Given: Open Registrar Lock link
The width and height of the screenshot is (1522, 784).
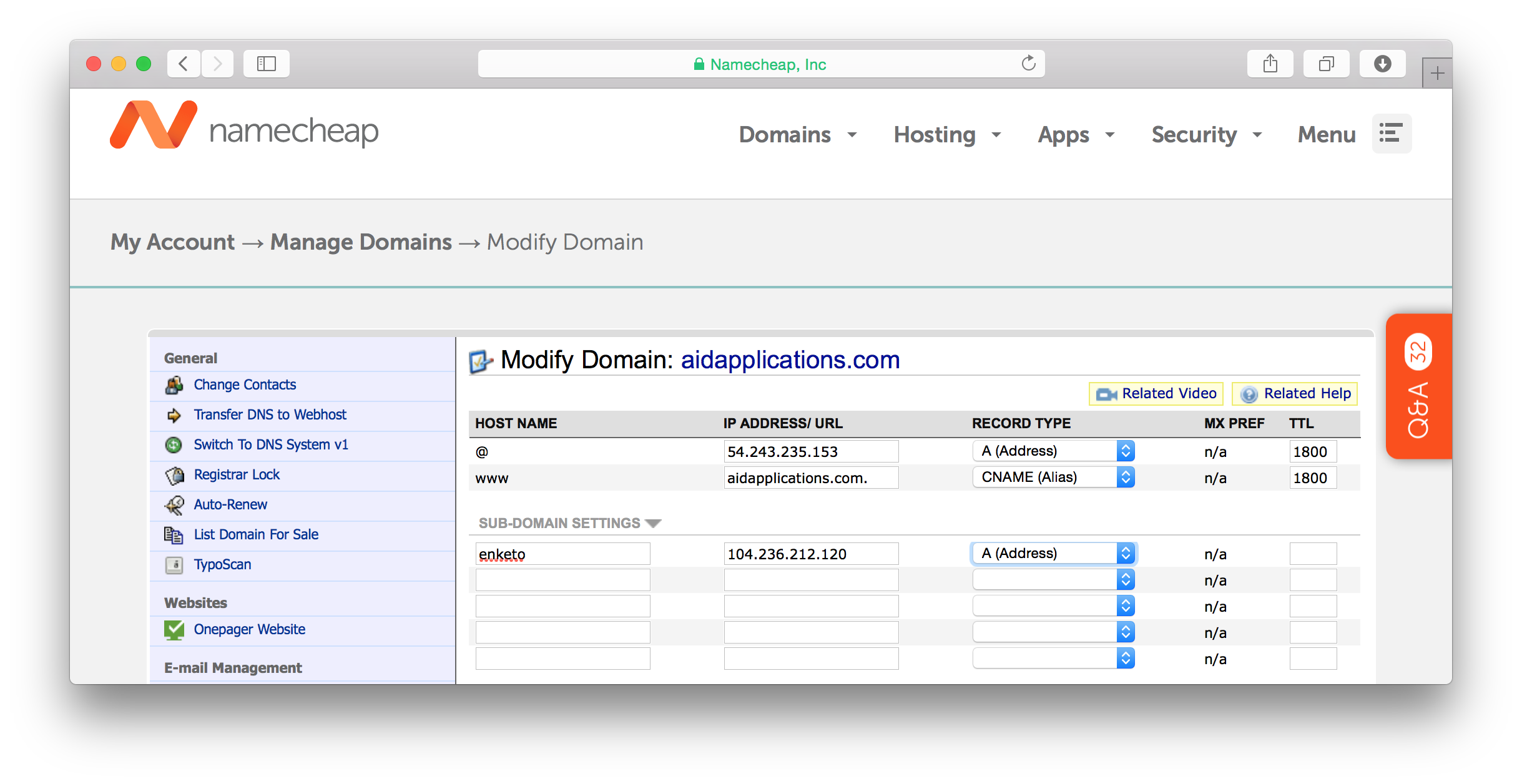Looking at the screenshot, I should [237, 474].
